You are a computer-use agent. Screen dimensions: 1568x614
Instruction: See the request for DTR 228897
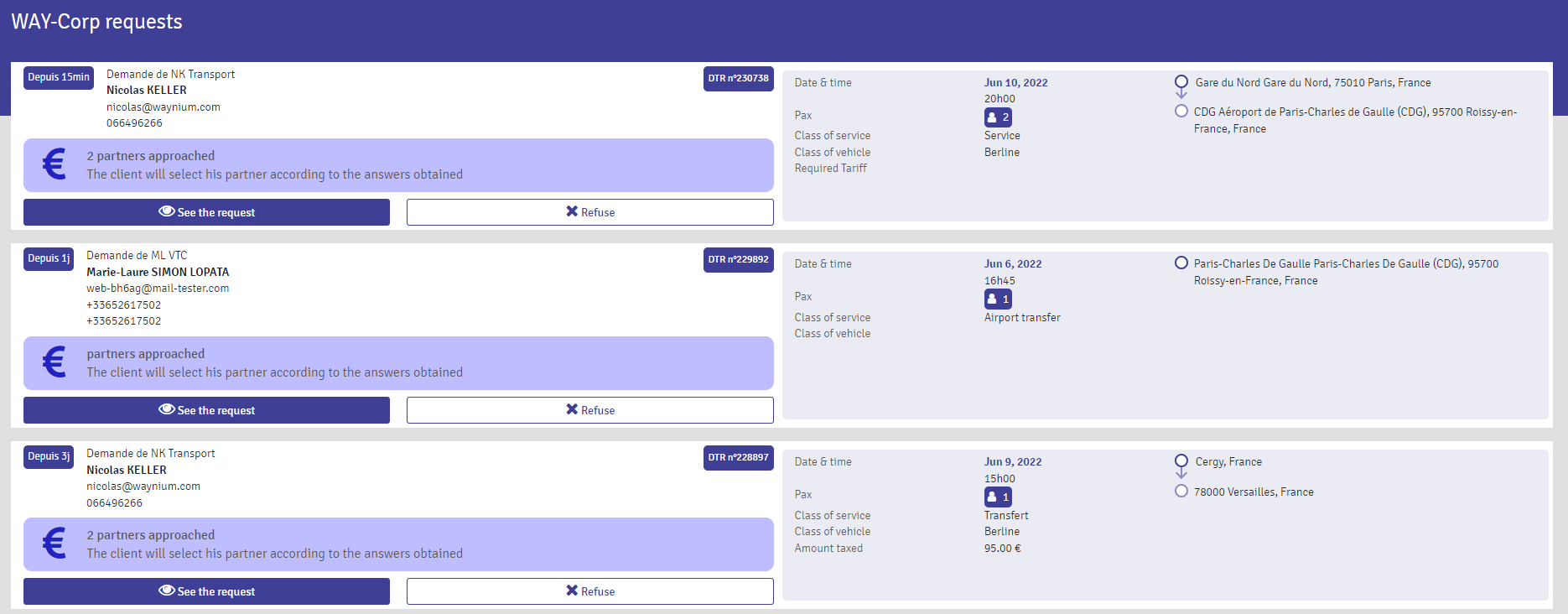point(206,591)
